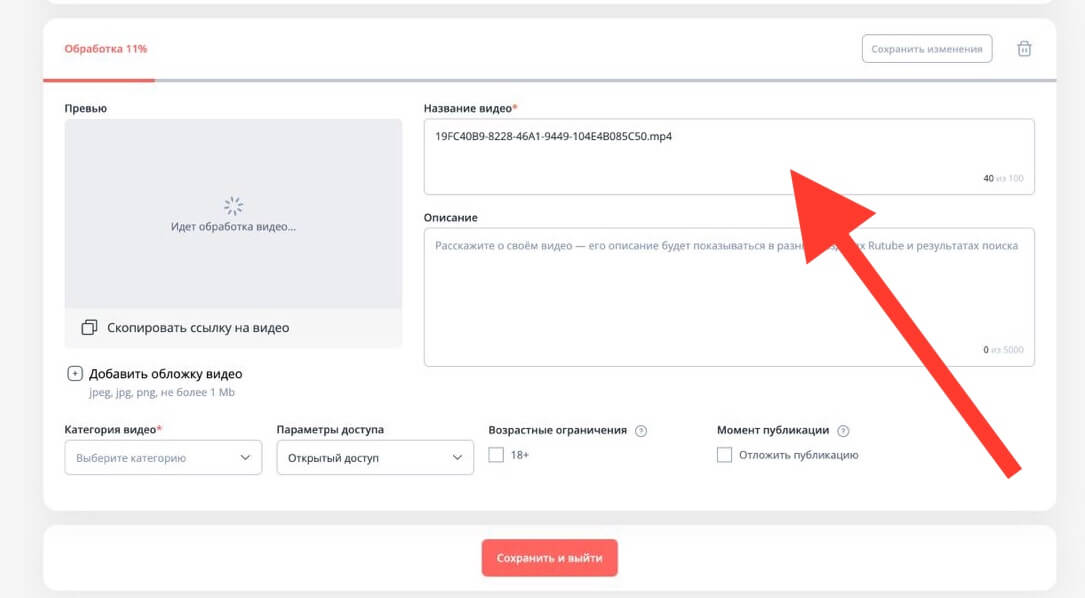Click the loading spinner in preview area

233,206
